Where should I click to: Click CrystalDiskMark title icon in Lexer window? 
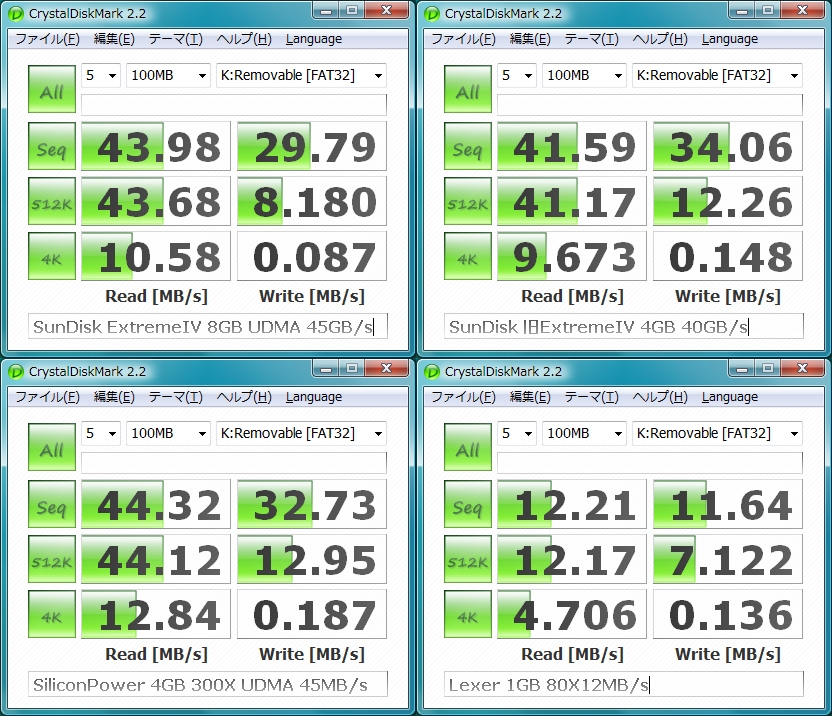pyautogui.click(x=432, y=372)
